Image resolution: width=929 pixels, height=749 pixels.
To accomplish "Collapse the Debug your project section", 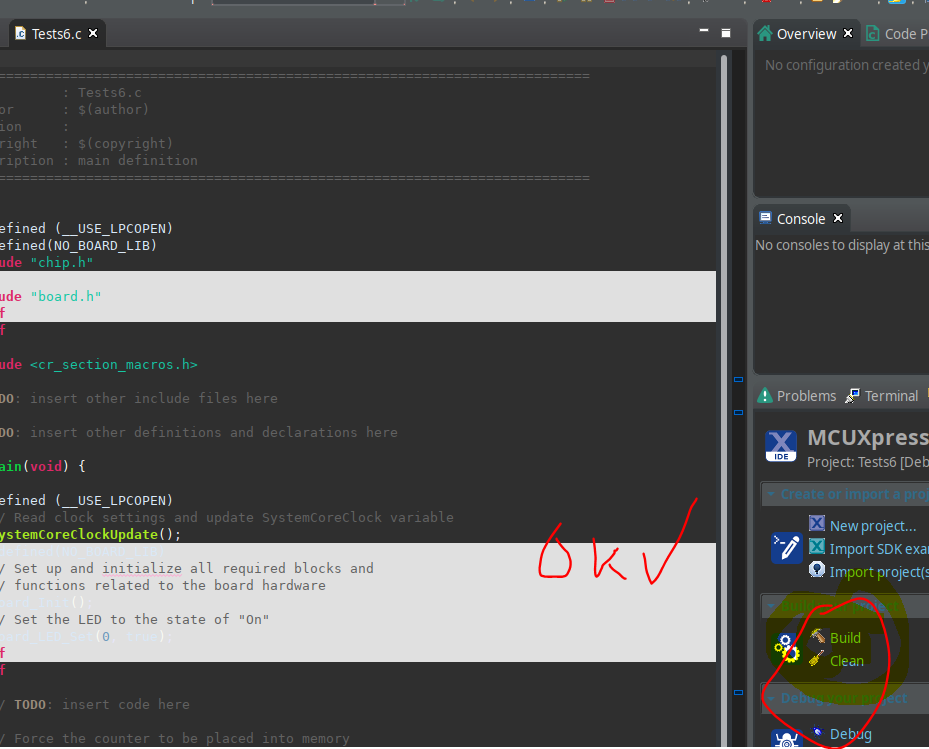I will (x=771, y=697).
